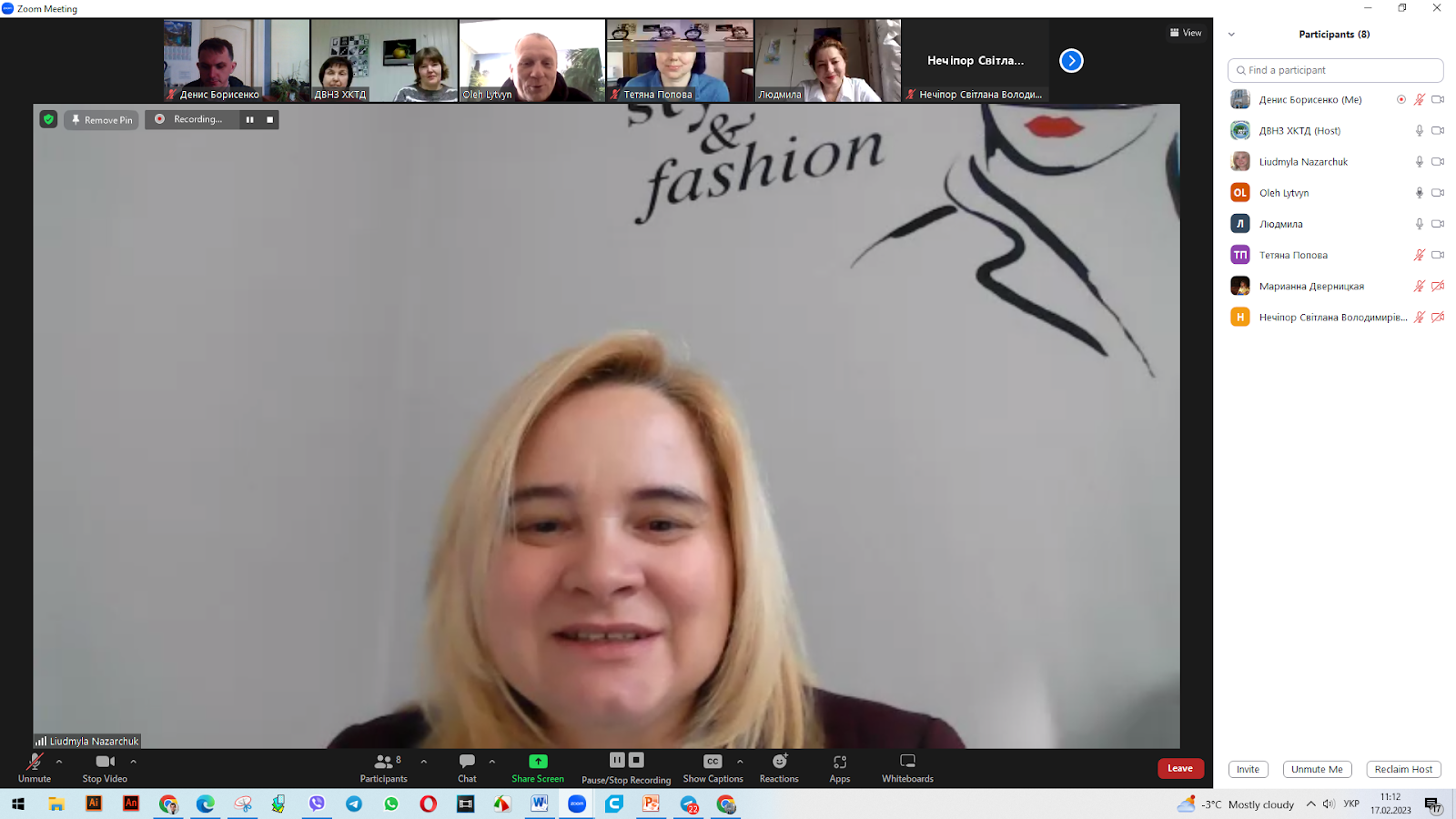Open audio options arrow next to Unmute
Viewport: 1456px width, 819px height.
click(59, 762)
